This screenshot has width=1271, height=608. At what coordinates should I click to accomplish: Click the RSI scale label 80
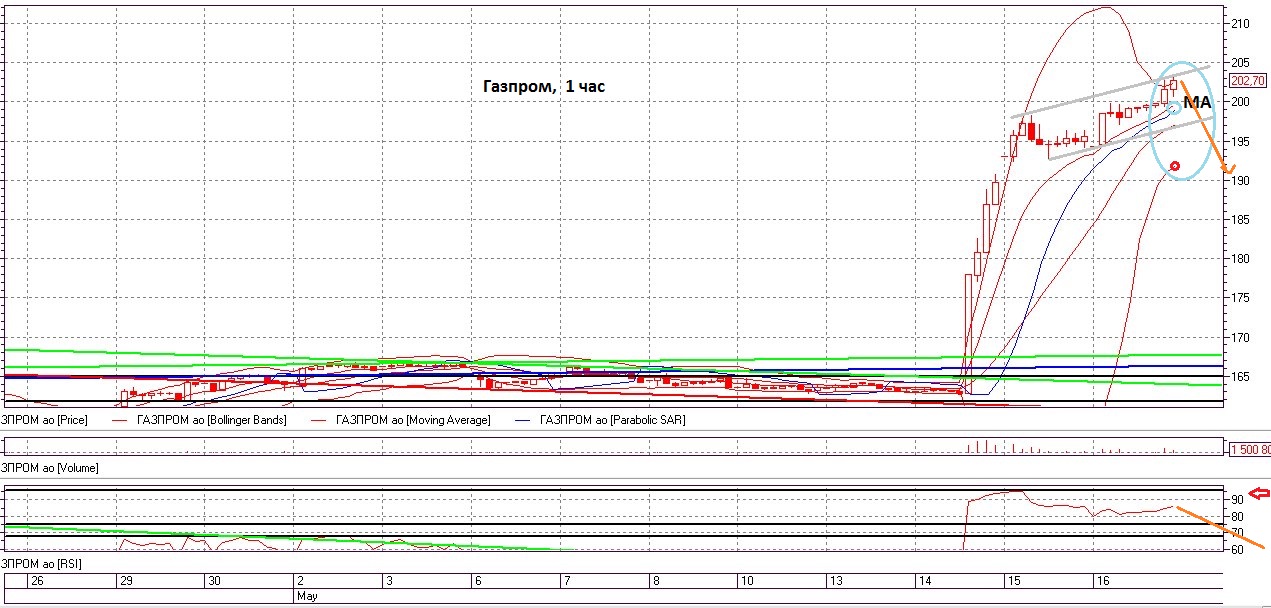(1237, 516)
